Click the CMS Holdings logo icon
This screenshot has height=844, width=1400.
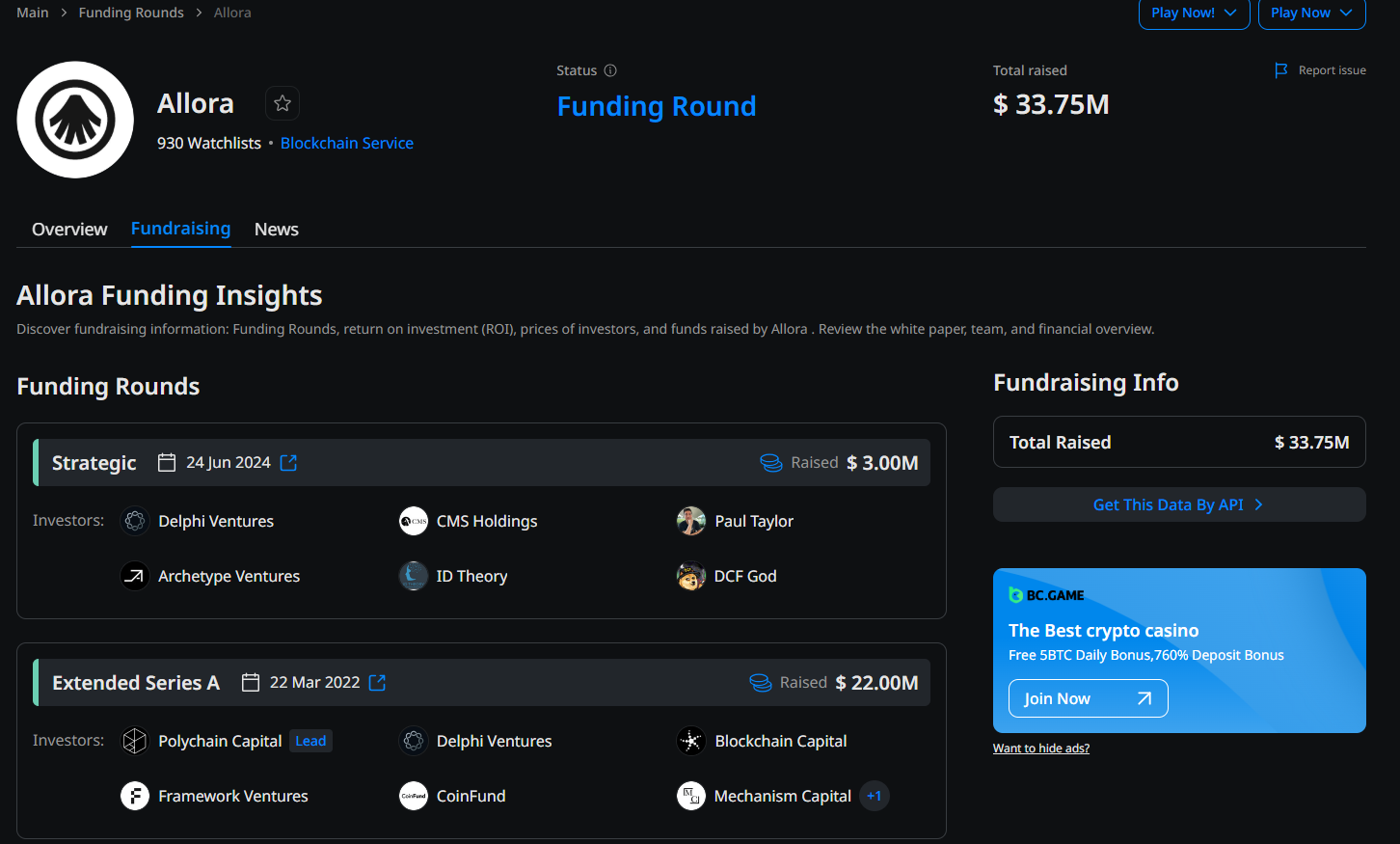point(414,521)
